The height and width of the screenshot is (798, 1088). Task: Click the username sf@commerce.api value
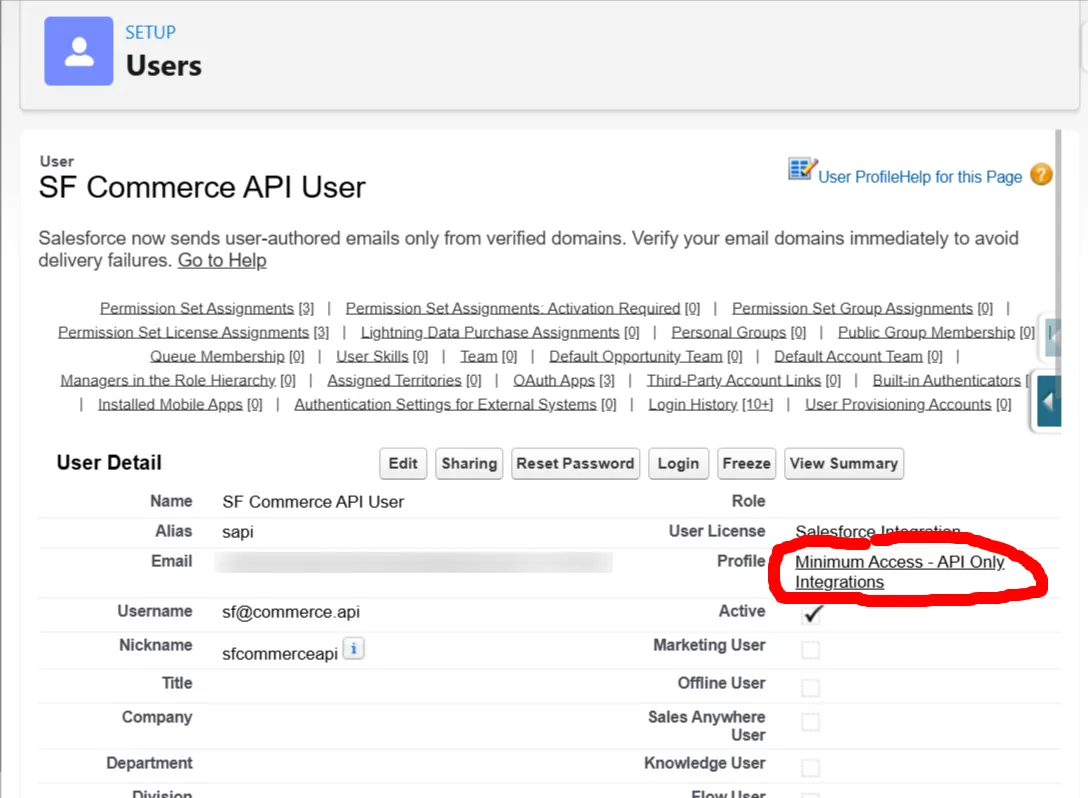click(x=291, y=612)
